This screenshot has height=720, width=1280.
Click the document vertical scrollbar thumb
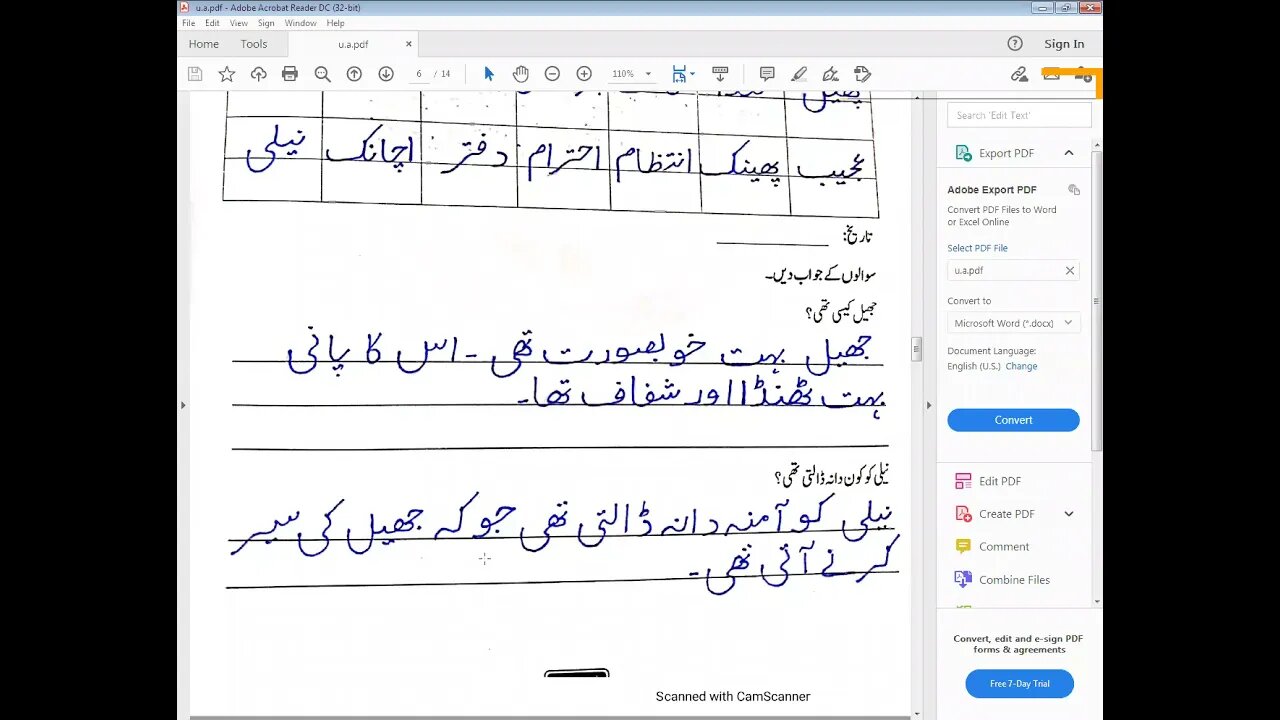click(915, 349)
